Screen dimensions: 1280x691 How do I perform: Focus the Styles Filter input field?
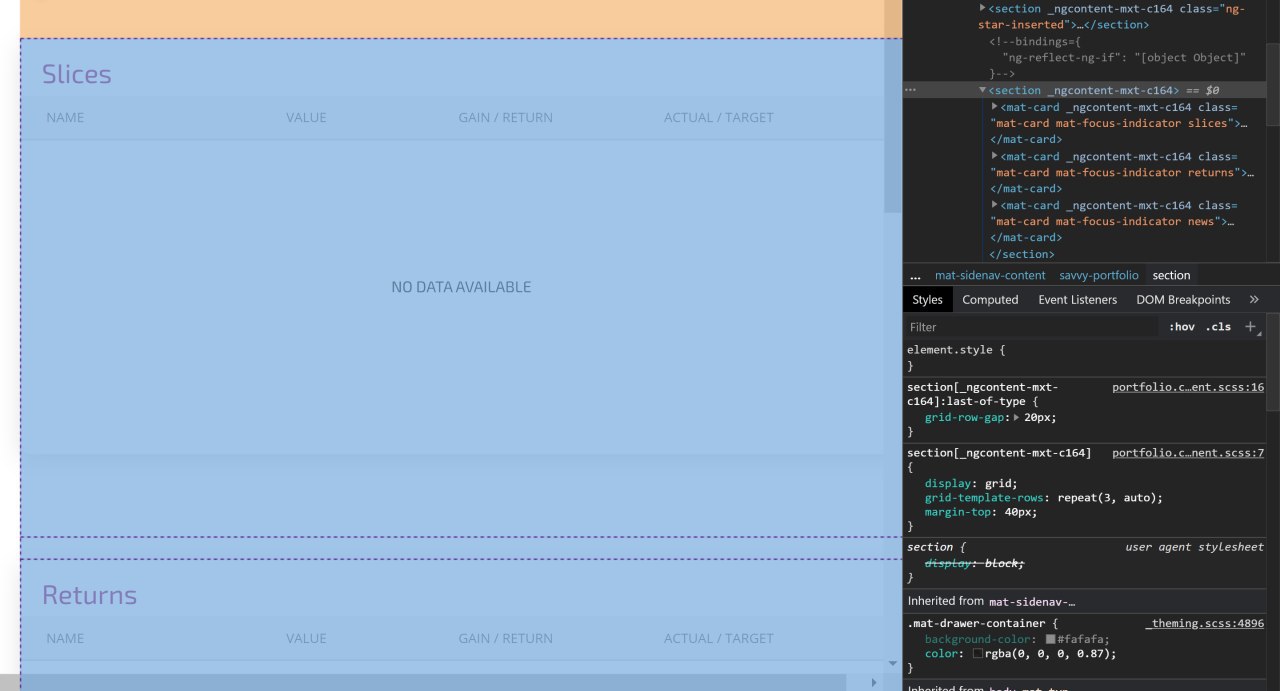(x=1030, y=327)
